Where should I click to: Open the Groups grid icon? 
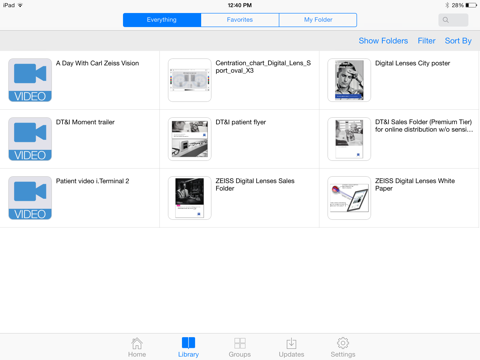click(x=240, y=343)
